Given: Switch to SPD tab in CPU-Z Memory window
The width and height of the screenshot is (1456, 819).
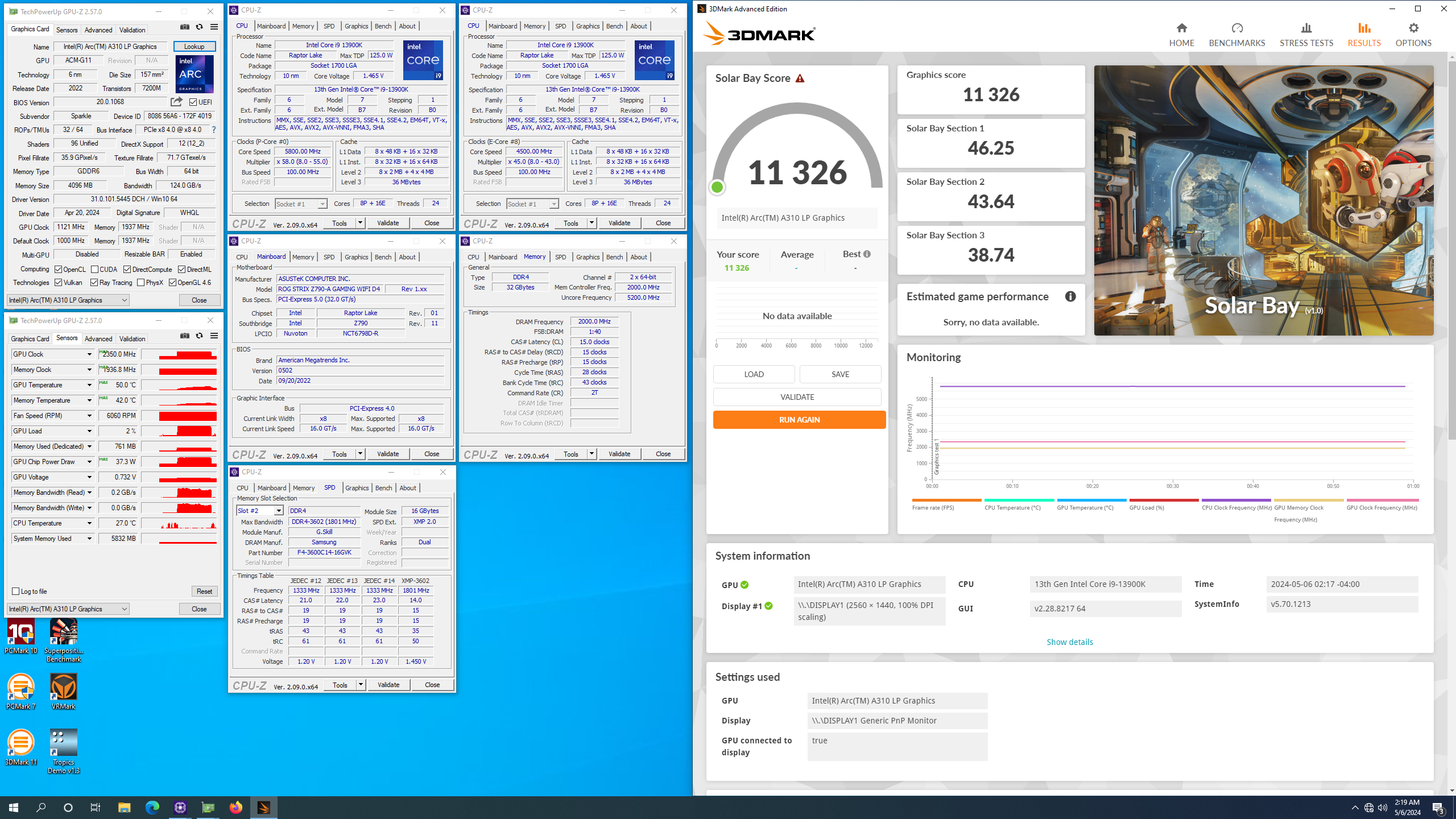Looking at the screenshot, I should pos(560,257).
